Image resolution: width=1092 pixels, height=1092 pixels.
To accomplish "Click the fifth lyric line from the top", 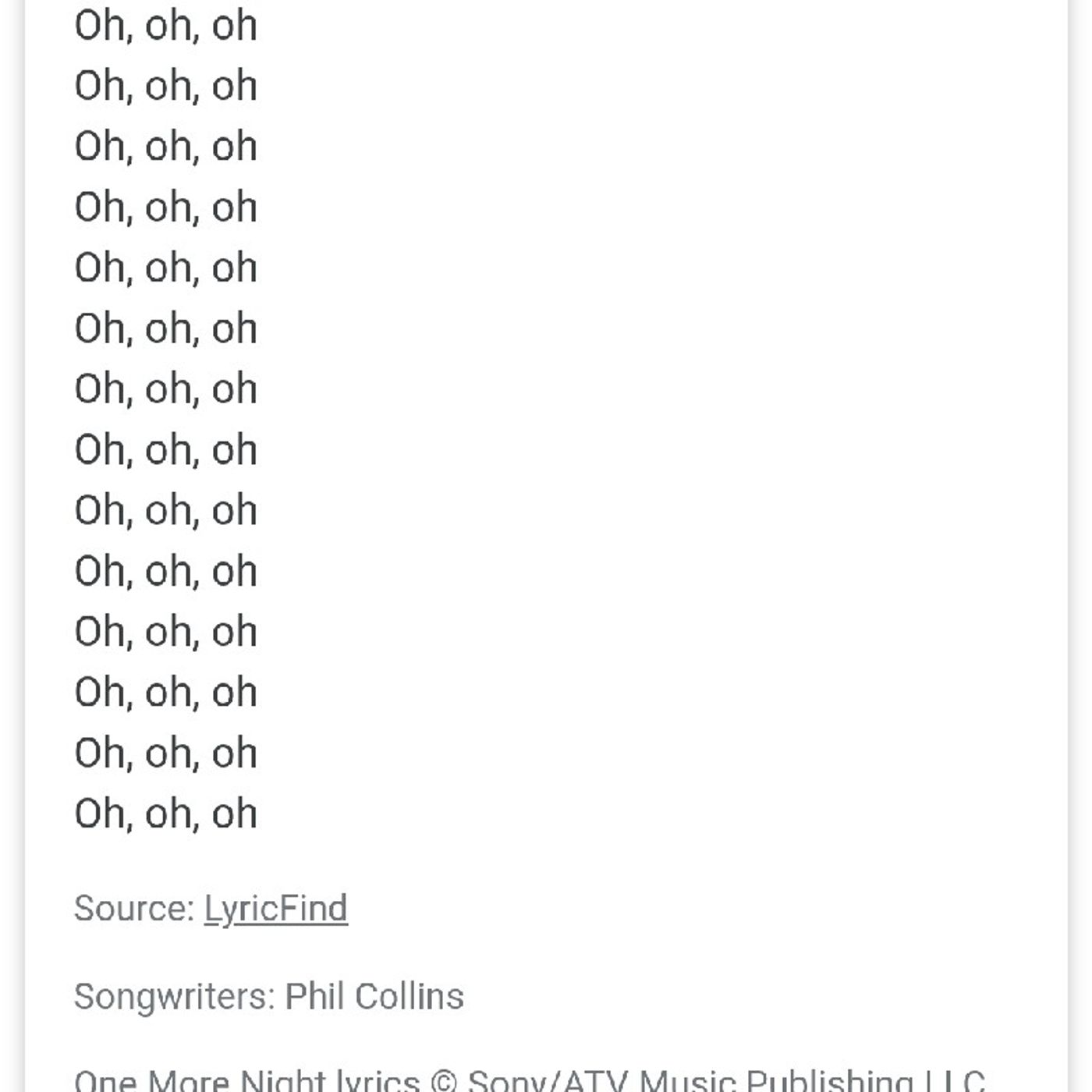I will click(x=165, y=268).
